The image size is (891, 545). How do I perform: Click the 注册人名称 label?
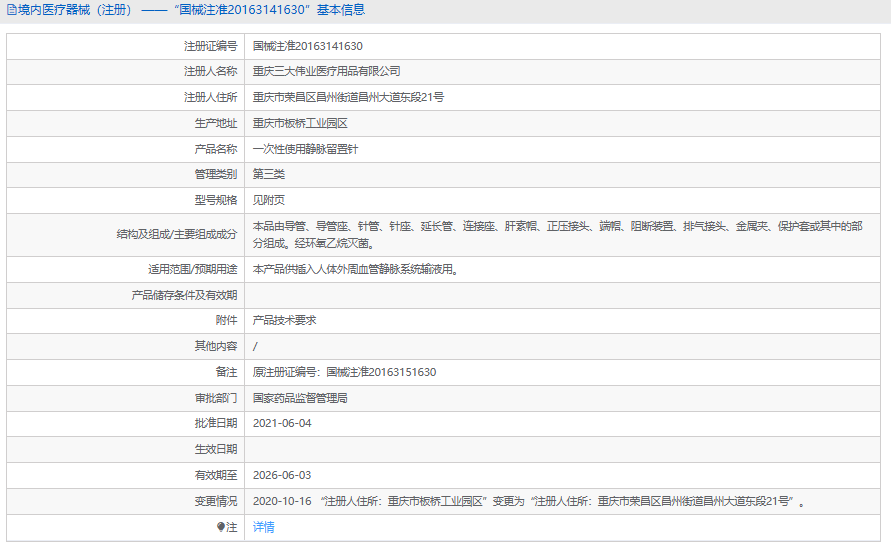tap(210, 72)
